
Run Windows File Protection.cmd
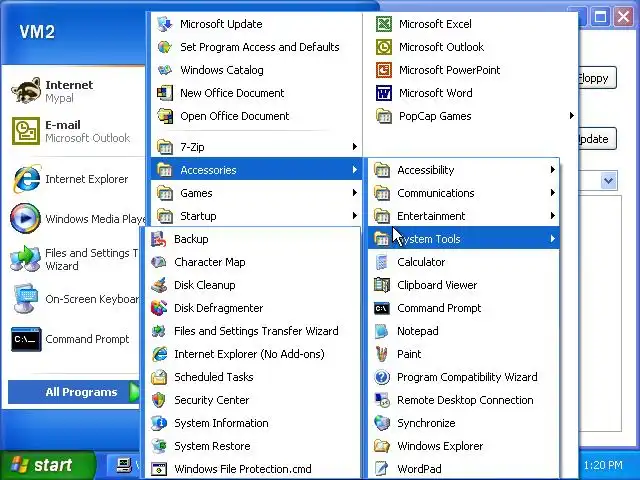click(253, 469)
